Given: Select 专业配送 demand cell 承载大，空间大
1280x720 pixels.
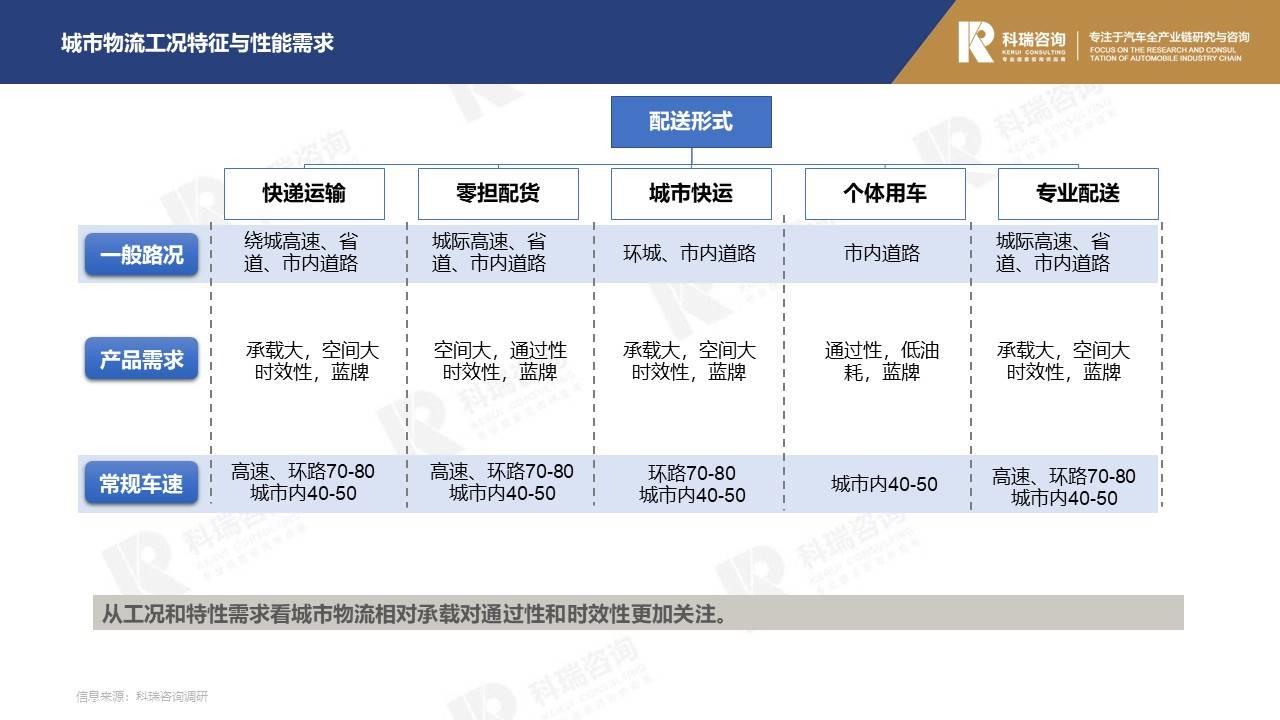Looking at the screenshot, I should click(1063, 361).
